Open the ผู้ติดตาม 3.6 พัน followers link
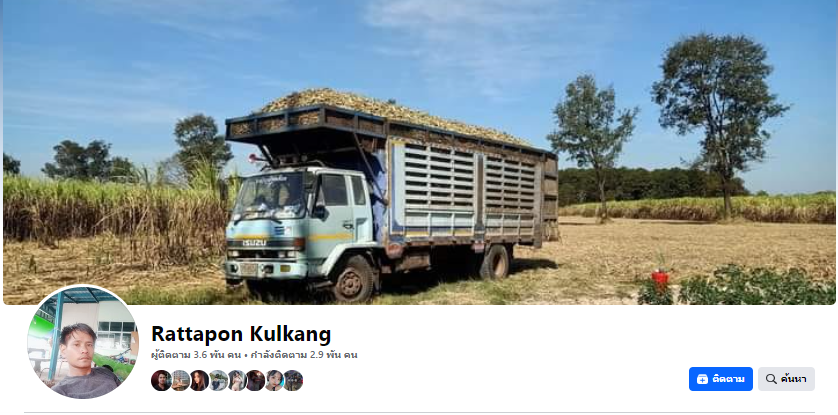This screenshot has height=415, width=838. (x=196, y=355)
